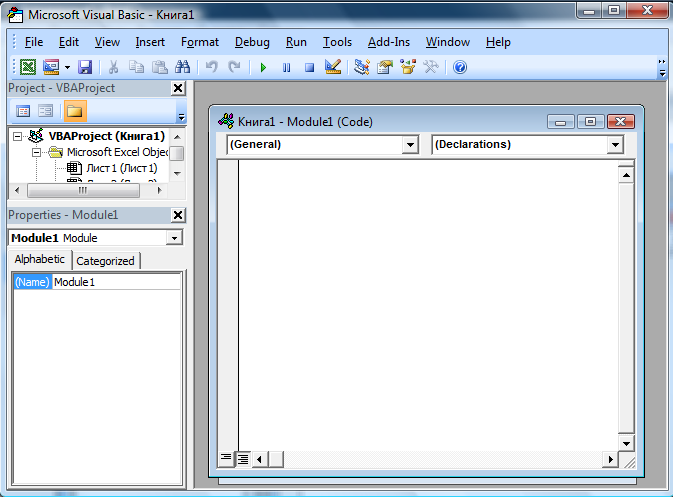
Task: Click the Reset stop icon
Action: click(x=309, y=67)
